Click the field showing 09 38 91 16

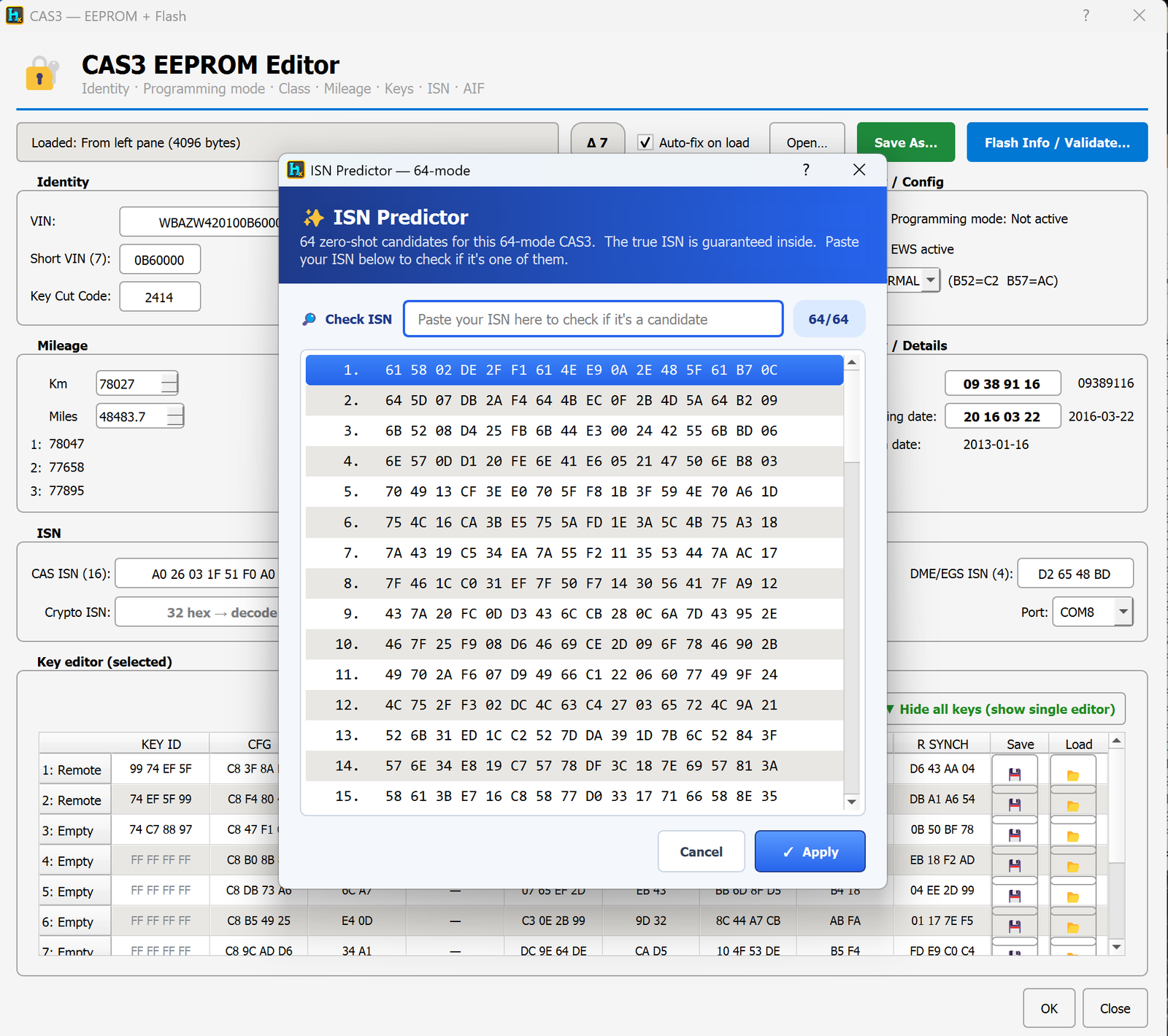pos(1002,383)
